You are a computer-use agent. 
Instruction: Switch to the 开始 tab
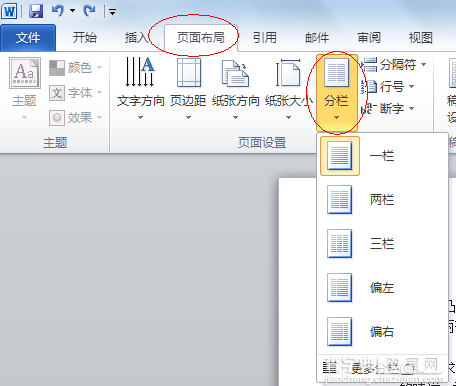pyautogui.click(x=85, y=38)
